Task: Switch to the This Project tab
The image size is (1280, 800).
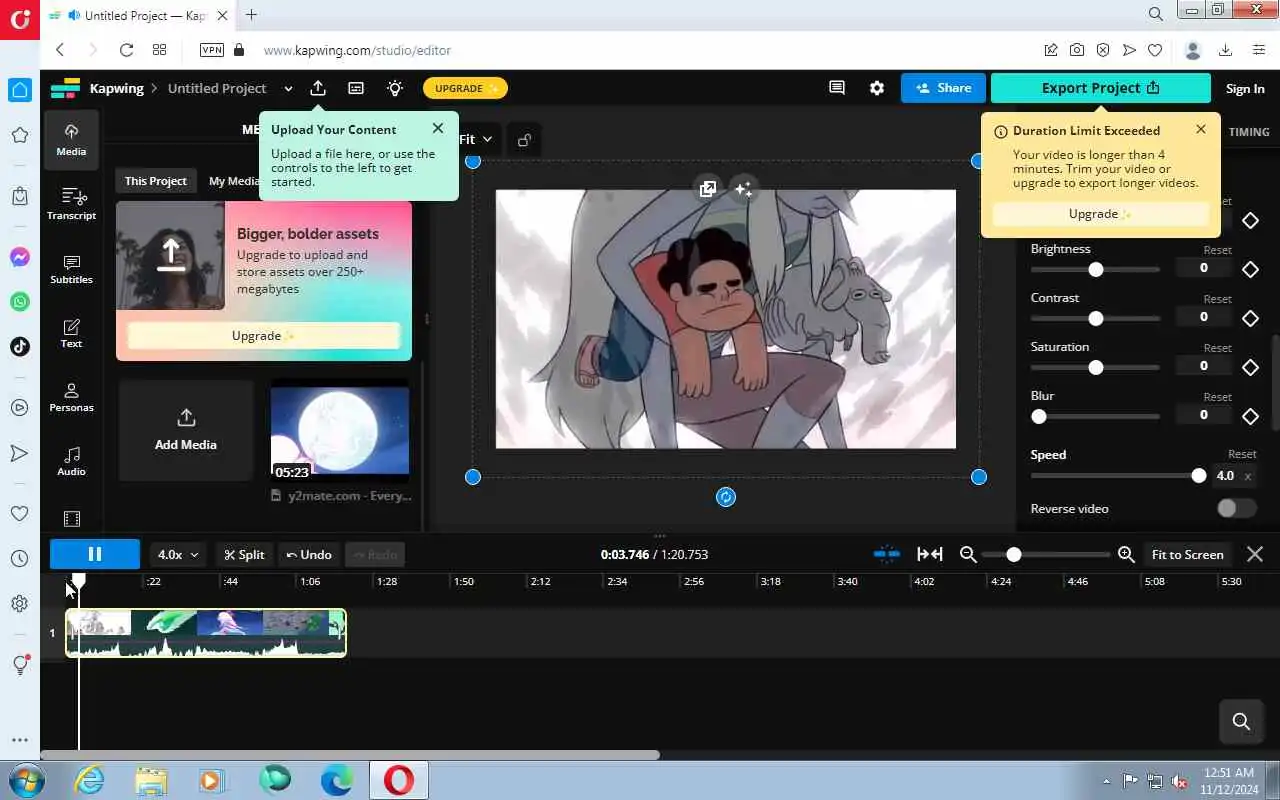Action: pyautogui.click(x=155, y=181)
